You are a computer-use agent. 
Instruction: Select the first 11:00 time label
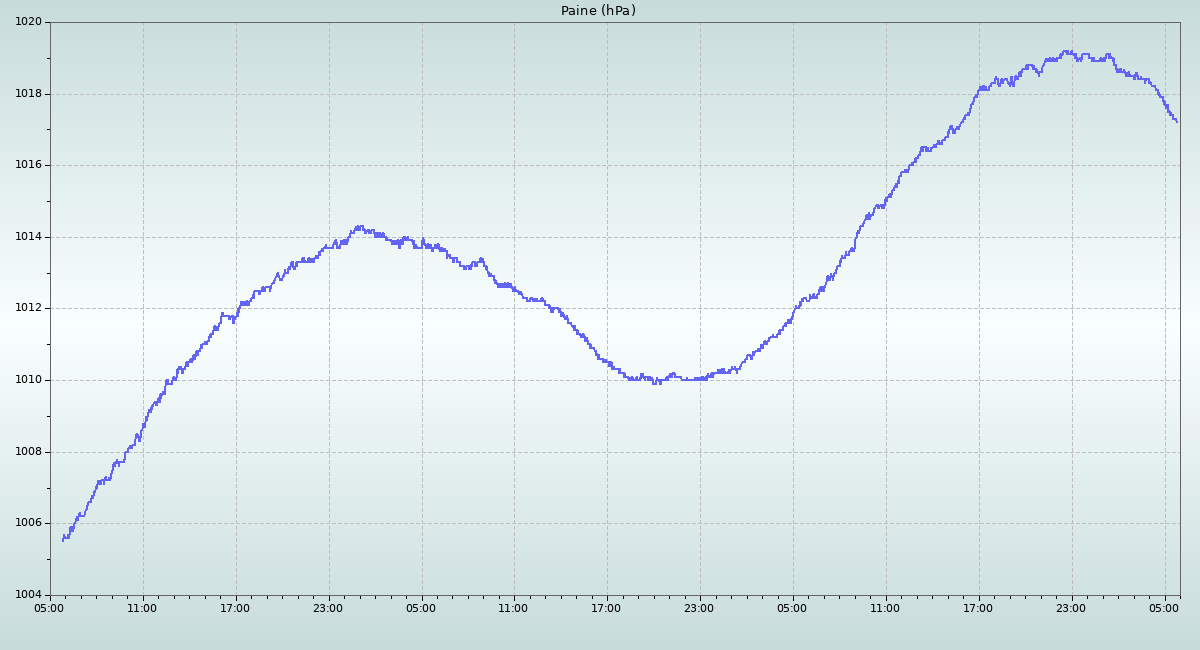(142, 608)
